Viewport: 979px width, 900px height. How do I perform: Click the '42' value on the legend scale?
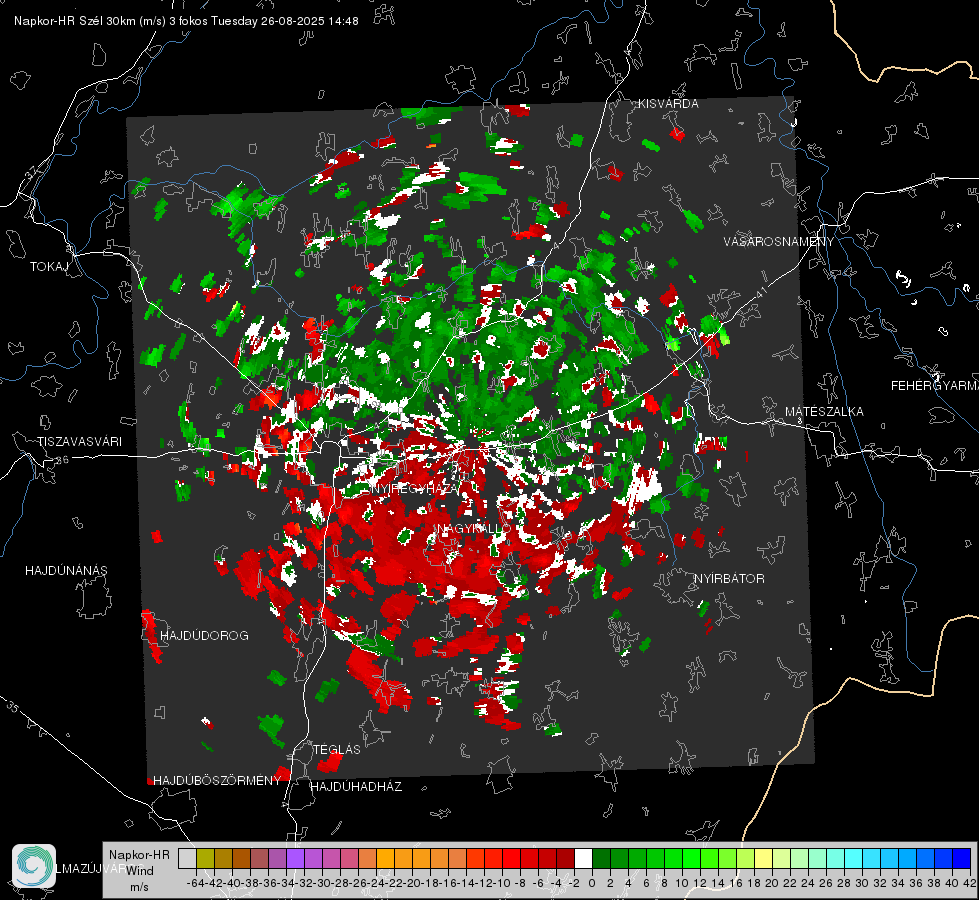(x=970, y=883)
